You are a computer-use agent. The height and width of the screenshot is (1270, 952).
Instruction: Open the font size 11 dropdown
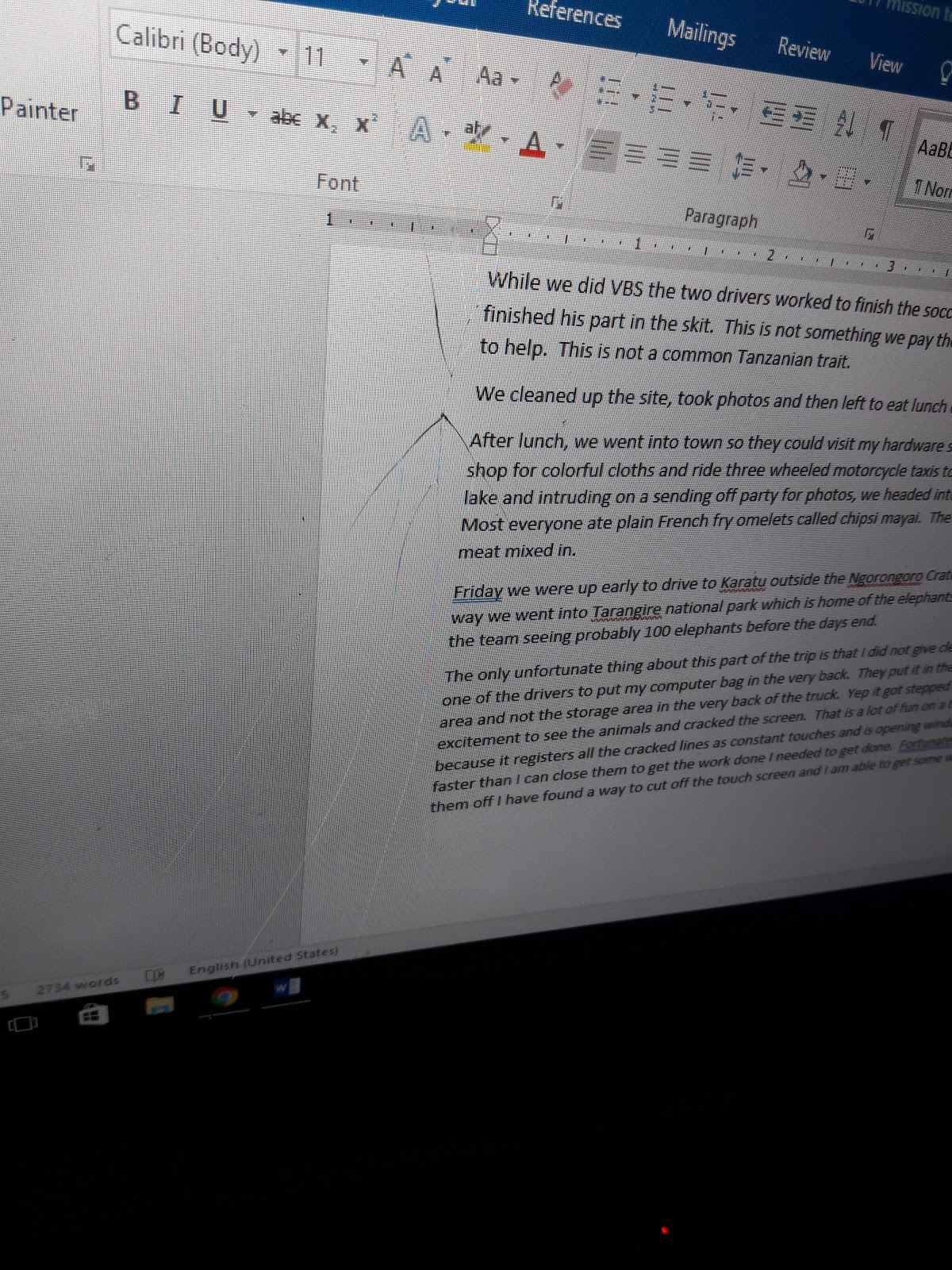click(x=363, y=61)
